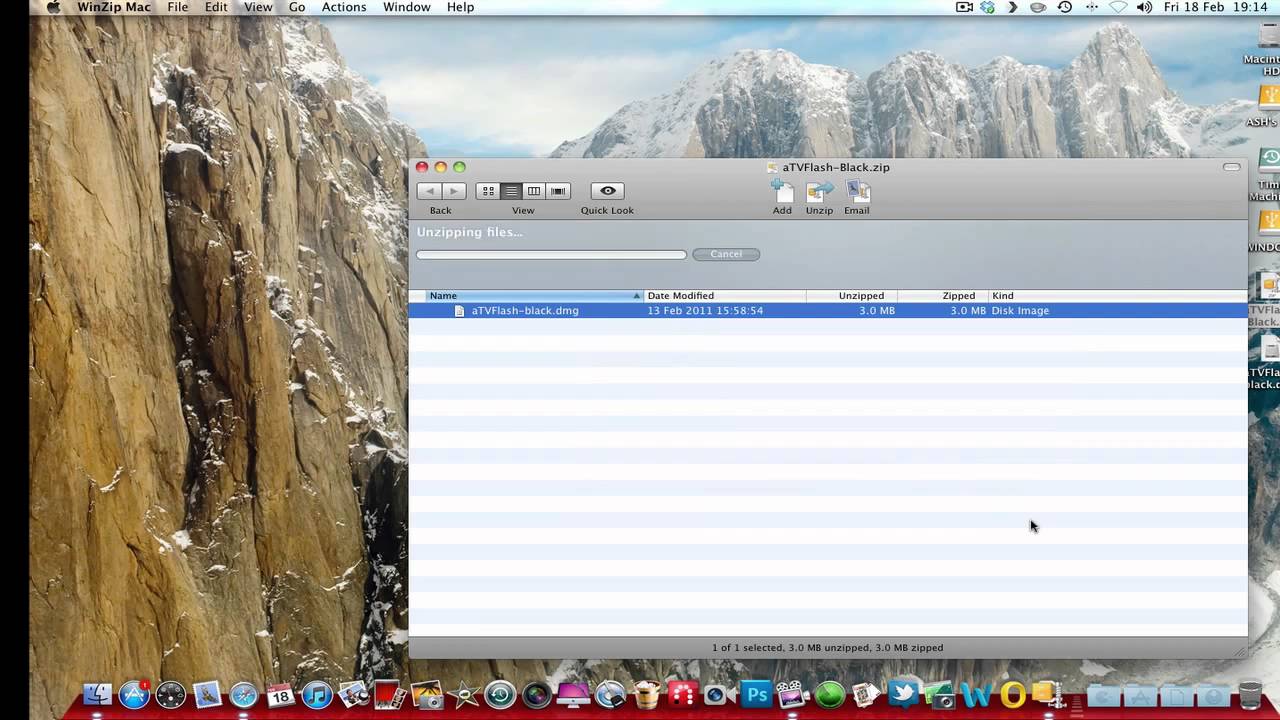Open iTunes from the Dock
This screenshot has width=1280, height=720.
tap(317, 695)
